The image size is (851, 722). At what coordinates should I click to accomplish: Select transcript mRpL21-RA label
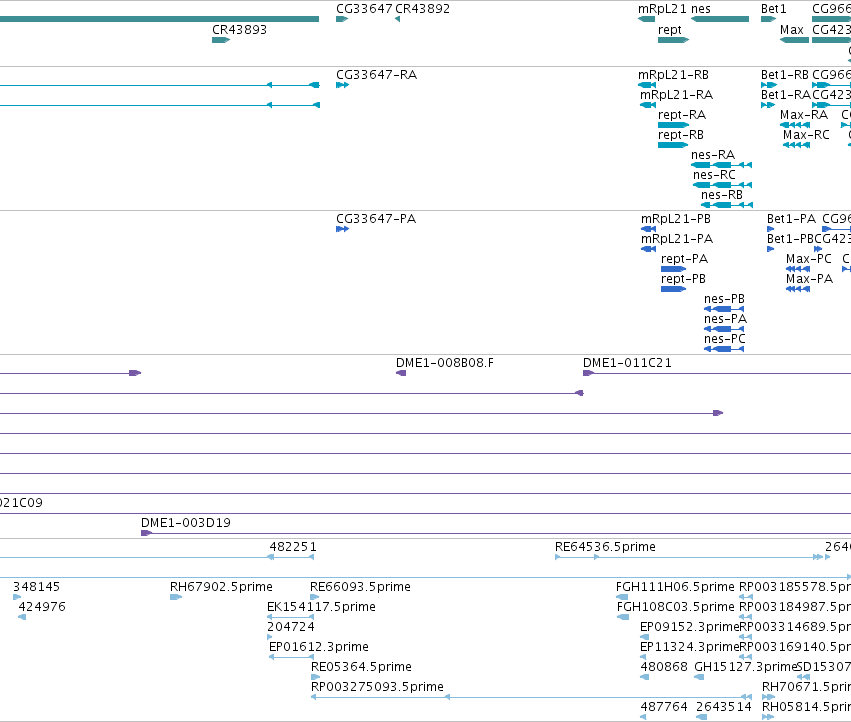[676, 95]
